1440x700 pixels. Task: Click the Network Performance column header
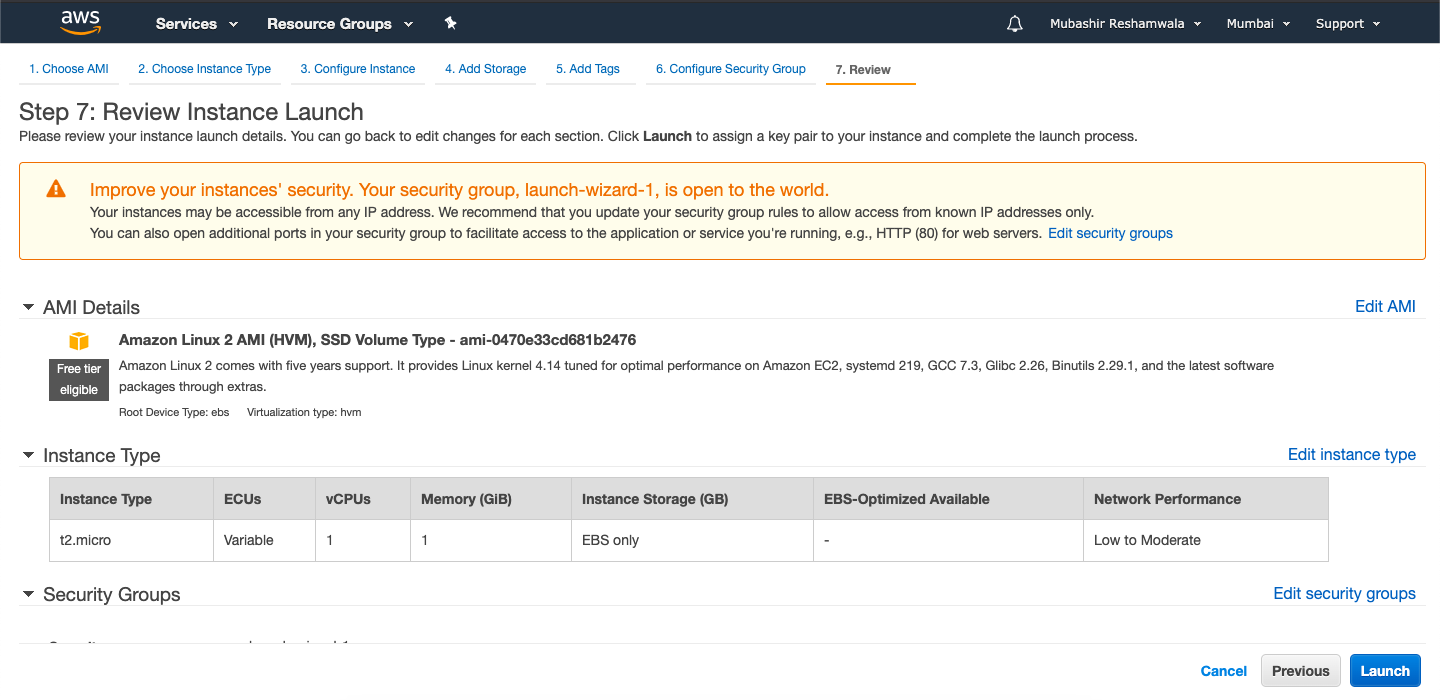pyautogui.click(x=1205, y=499)
